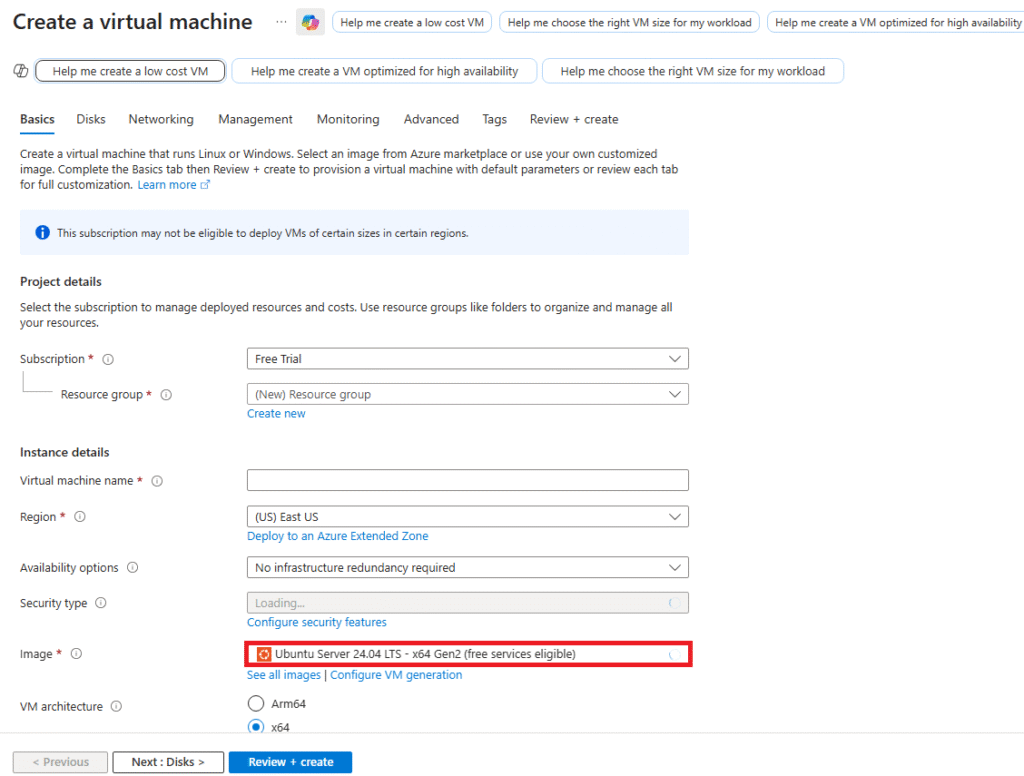Click the Copilot icon in the header

310,22
